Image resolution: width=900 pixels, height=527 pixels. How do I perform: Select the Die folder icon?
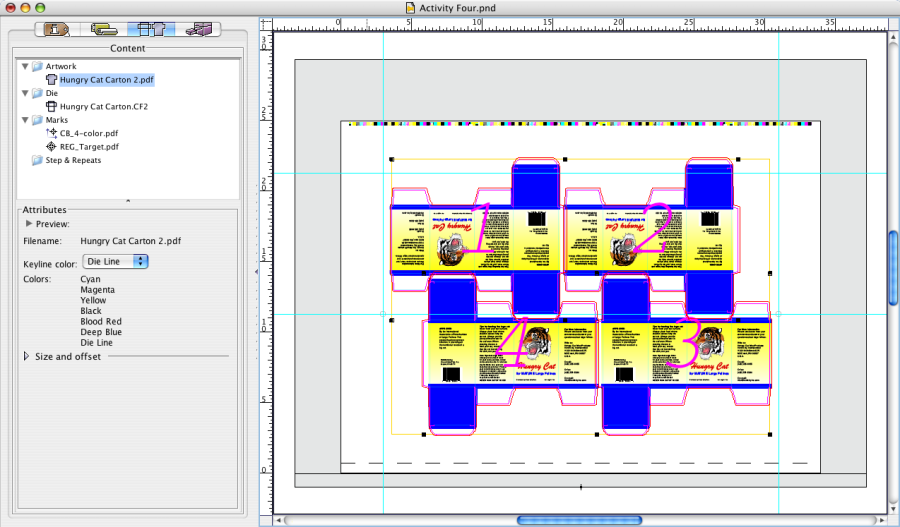37,93
